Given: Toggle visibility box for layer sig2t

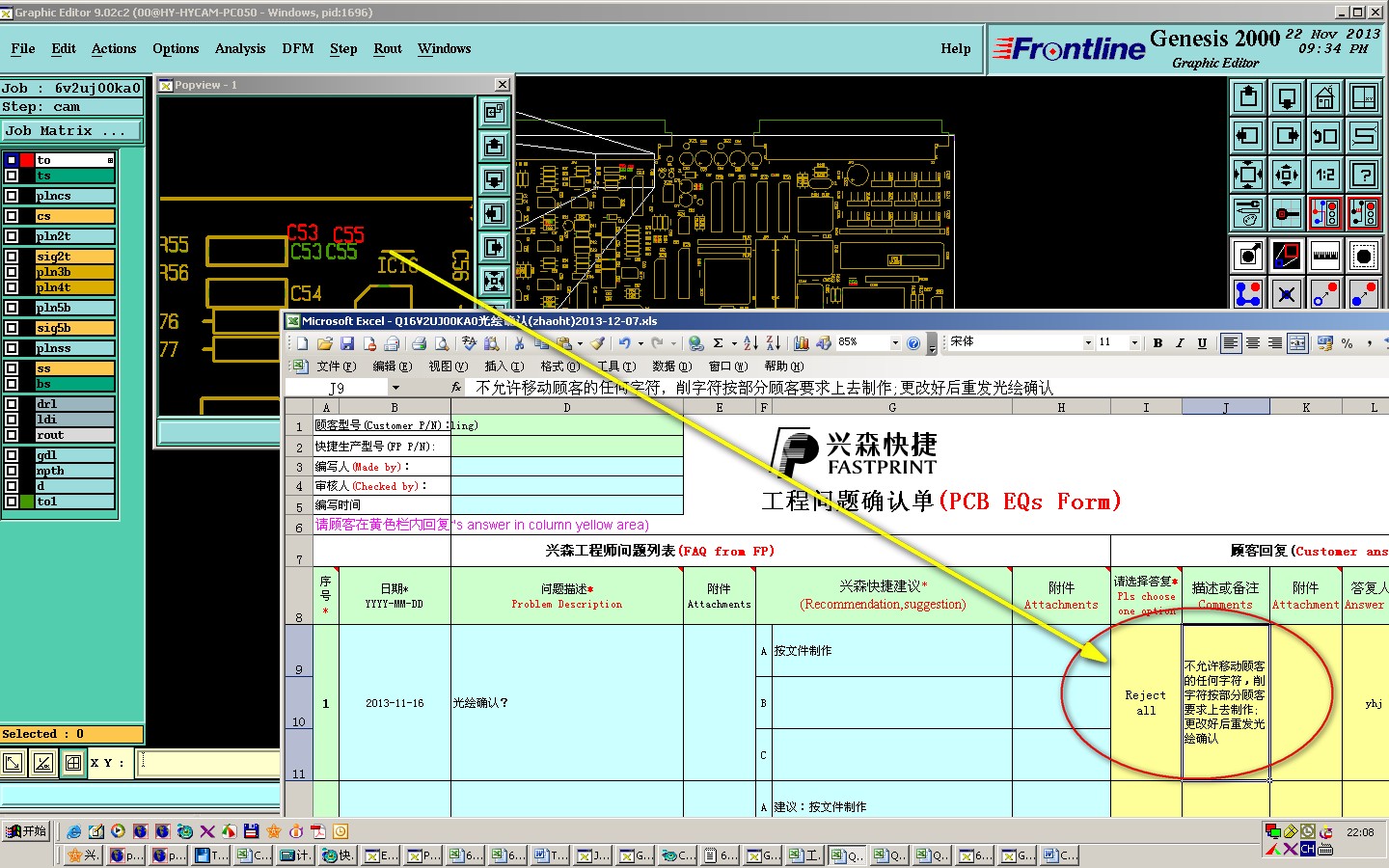Looking at the screenshot, I should pyautogui.click(x=12, y=257).
